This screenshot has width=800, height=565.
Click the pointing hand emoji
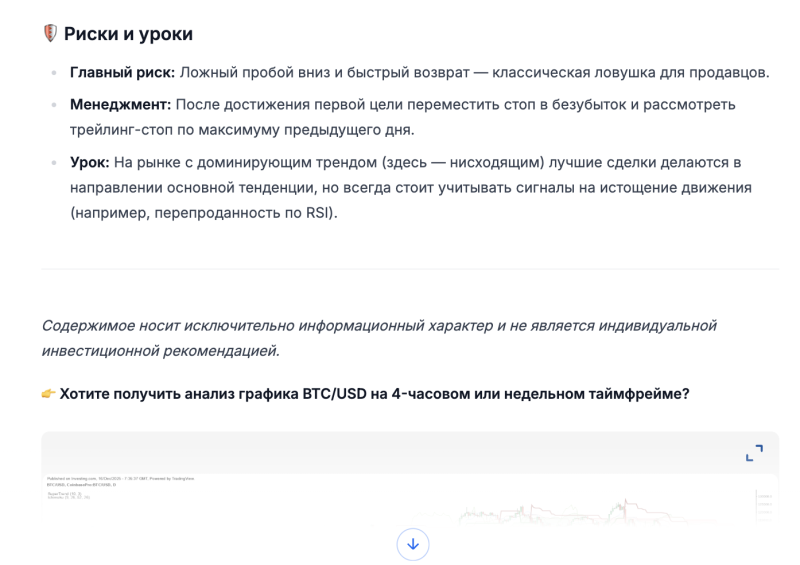coord(48,394)
